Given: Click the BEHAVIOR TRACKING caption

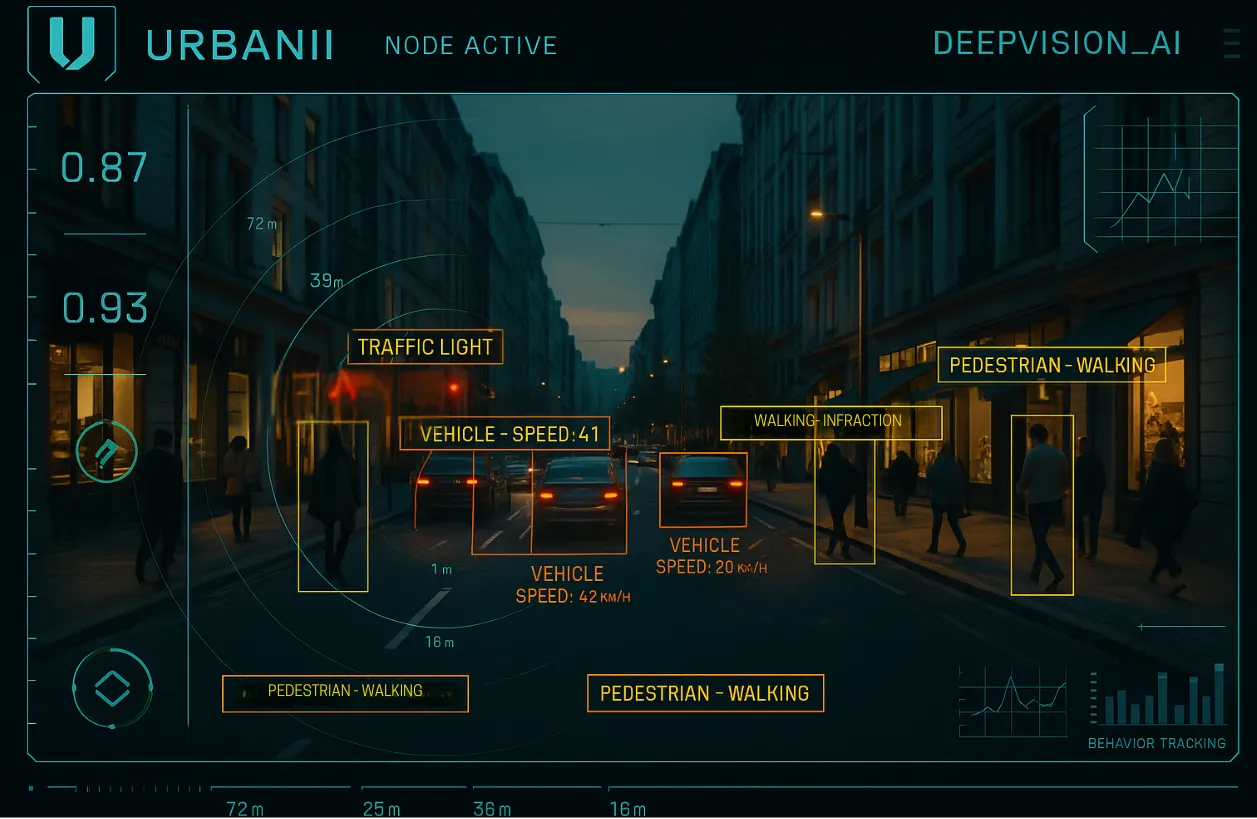Looking at the screenshot, I should click(x=1157, y=743).
